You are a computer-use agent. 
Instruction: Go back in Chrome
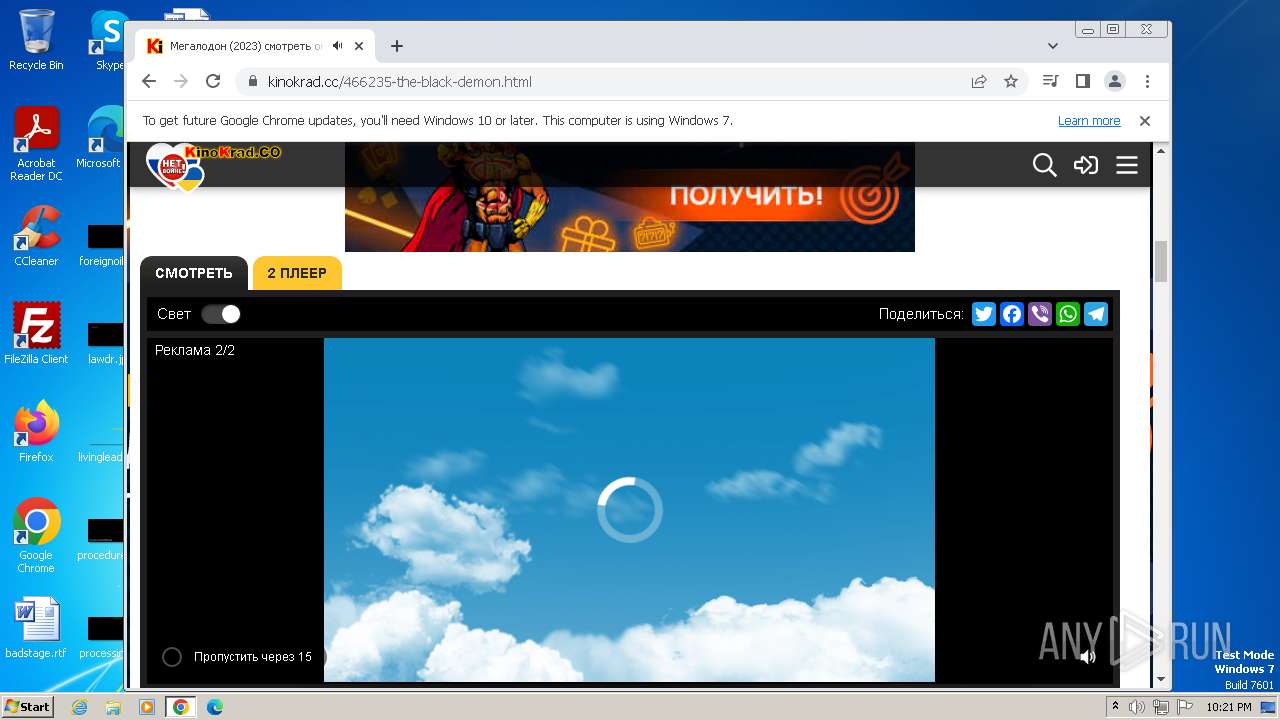(149, 82)
